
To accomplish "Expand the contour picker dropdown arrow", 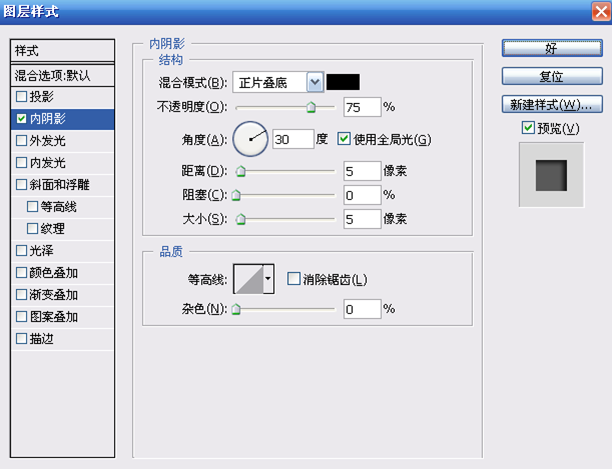I will [268, 279].
